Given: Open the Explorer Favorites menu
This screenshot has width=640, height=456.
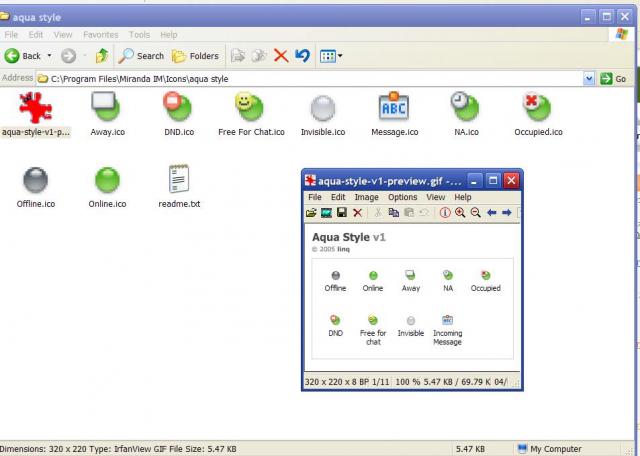Looking at the screenshot, I should [x=100, y=35].
